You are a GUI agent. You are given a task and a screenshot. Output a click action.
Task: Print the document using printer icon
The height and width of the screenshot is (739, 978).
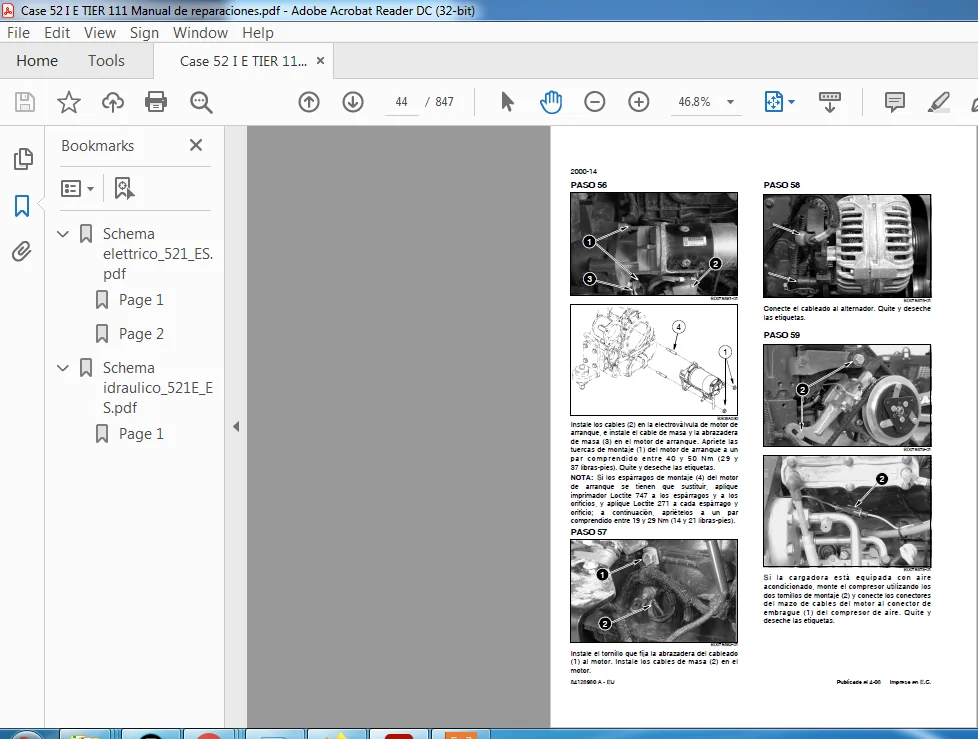point(156,102)
